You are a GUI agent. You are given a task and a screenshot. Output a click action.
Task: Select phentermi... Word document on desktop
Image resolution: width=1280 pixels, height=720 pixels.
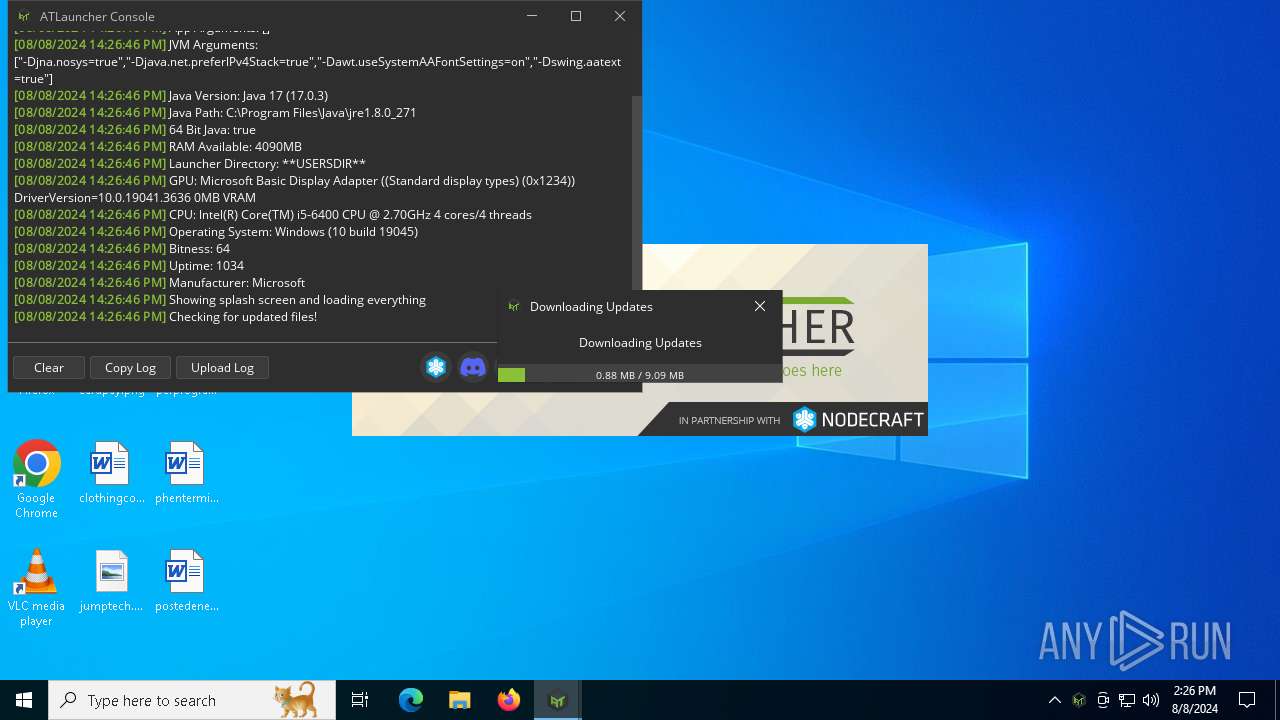(186, 474)
